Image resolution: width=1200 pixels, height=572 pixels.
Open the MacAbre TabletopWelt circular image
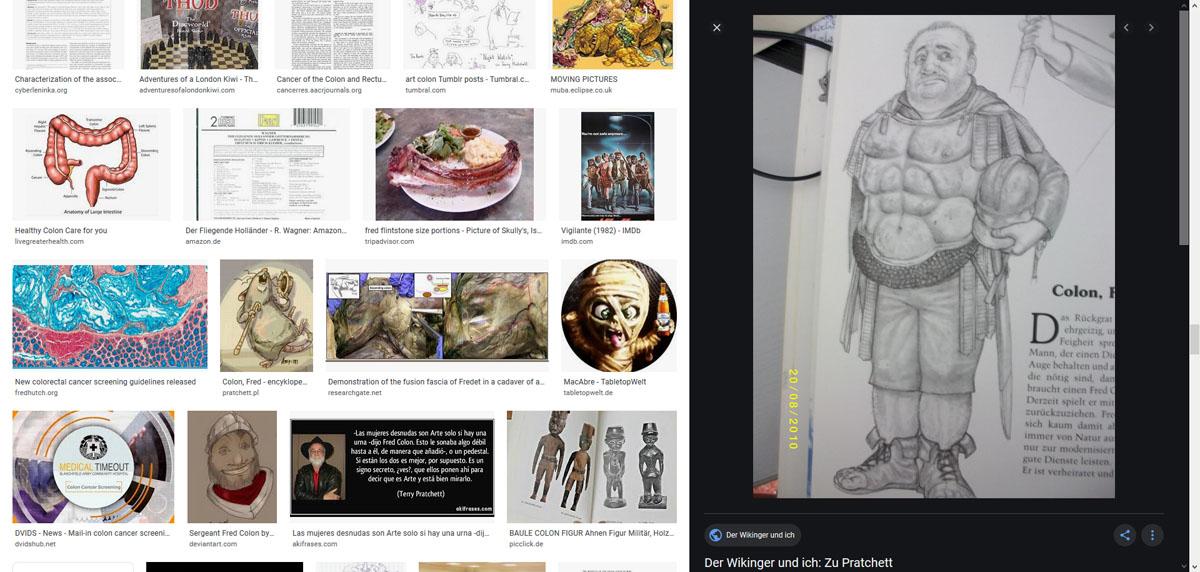coord(618,316)
